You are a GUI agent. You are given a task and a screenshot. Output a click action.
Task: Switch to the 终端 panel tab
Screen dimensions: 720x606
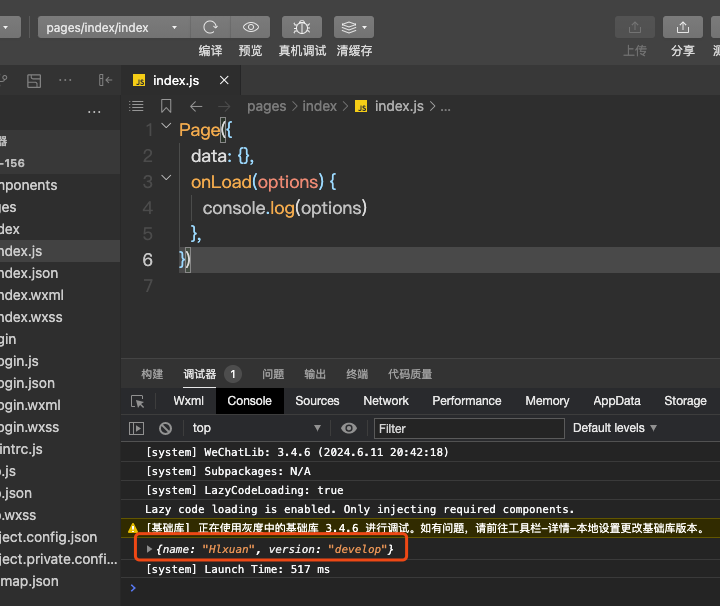coord(357,374)
